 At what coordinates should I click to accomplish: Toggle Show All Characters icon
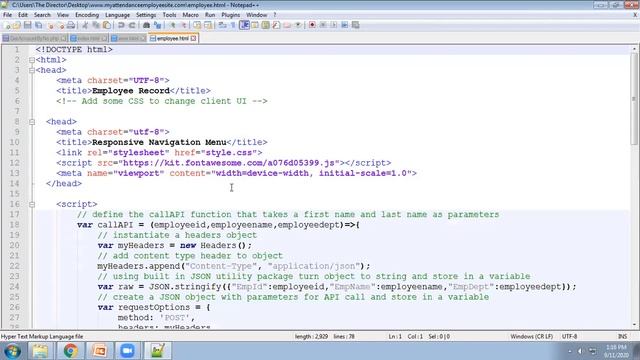(x=233, y=25)
